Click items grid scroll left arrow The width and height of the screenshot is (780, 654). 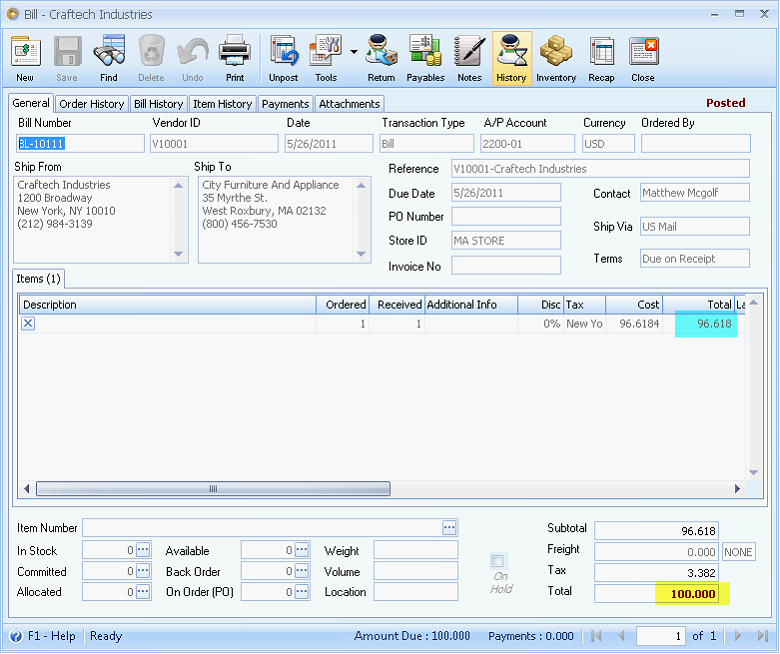[x=27, y=489]
